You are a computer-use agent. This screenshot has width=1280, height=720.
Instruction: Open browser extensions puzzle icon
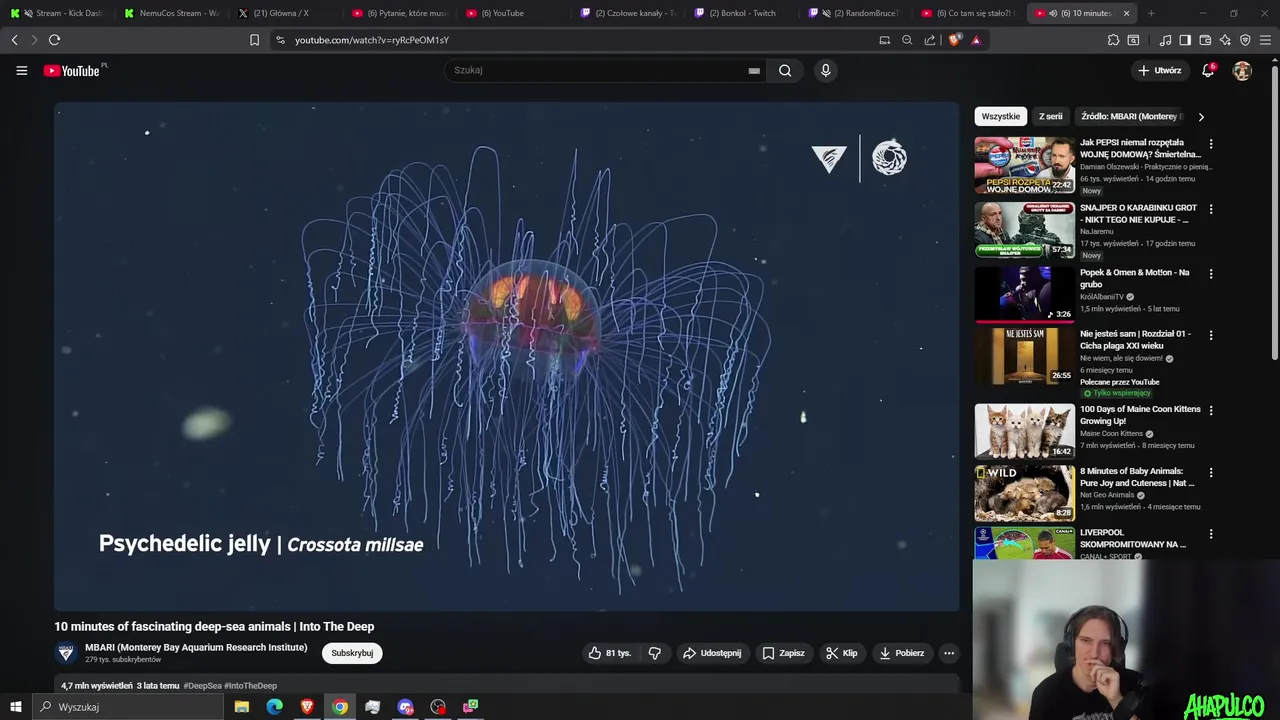click(x=1113, y=40)
